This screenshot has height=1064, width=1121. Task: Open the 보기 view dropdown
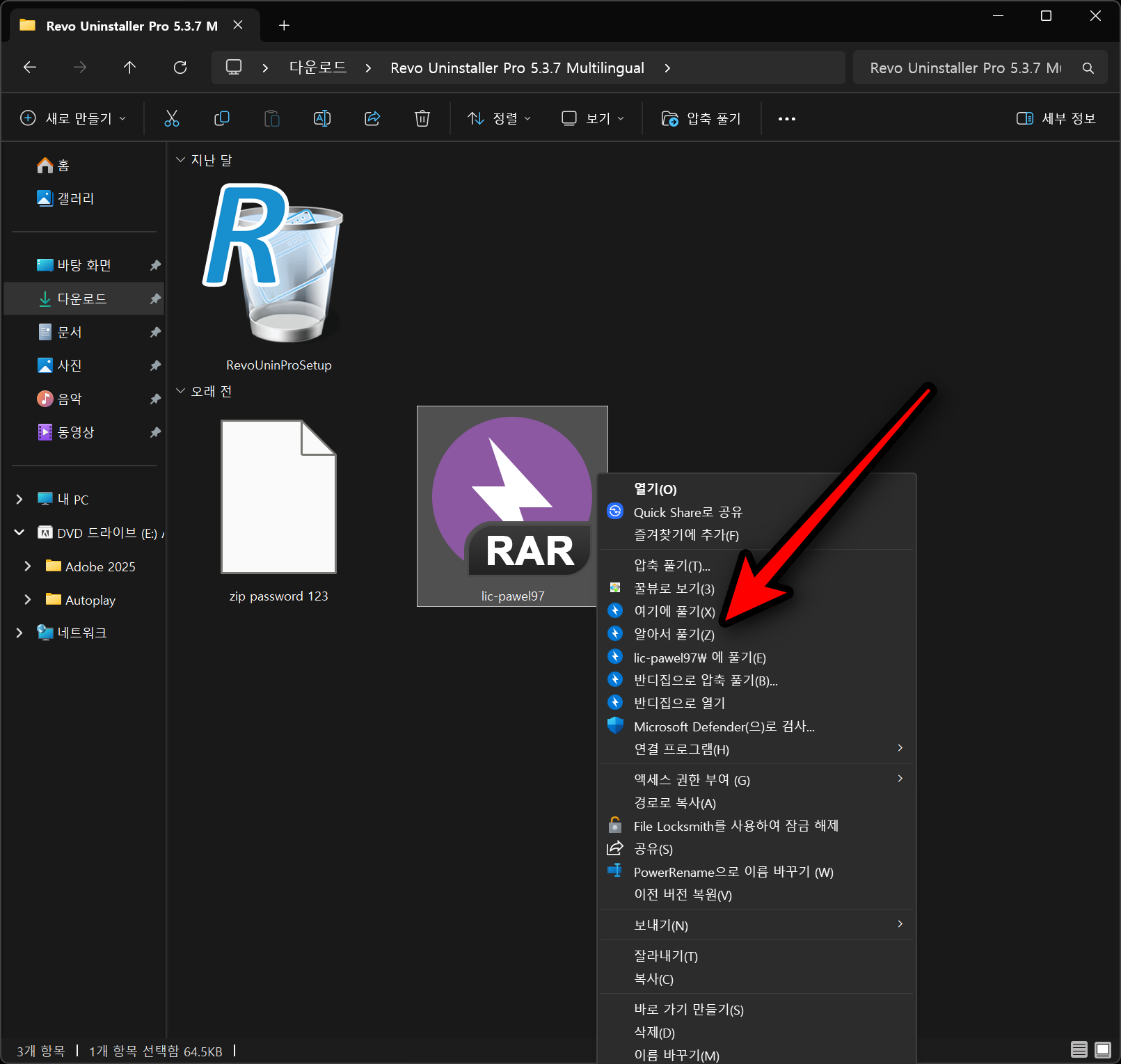pos(593,118)
